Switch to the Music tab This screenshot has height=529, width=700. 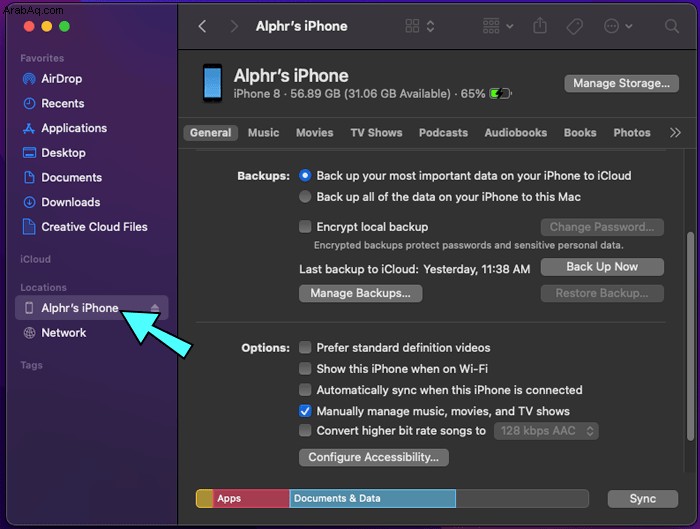[263, 132]
